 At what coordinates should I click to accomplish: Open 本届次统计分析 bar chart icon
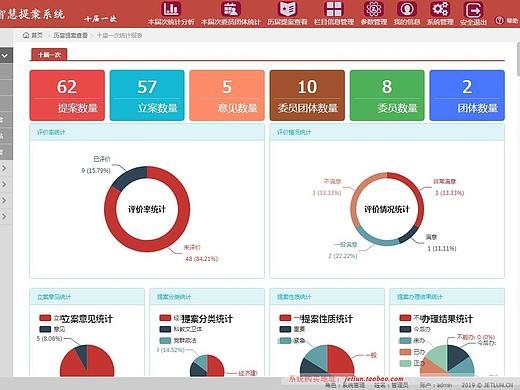(x=171, y=9)
